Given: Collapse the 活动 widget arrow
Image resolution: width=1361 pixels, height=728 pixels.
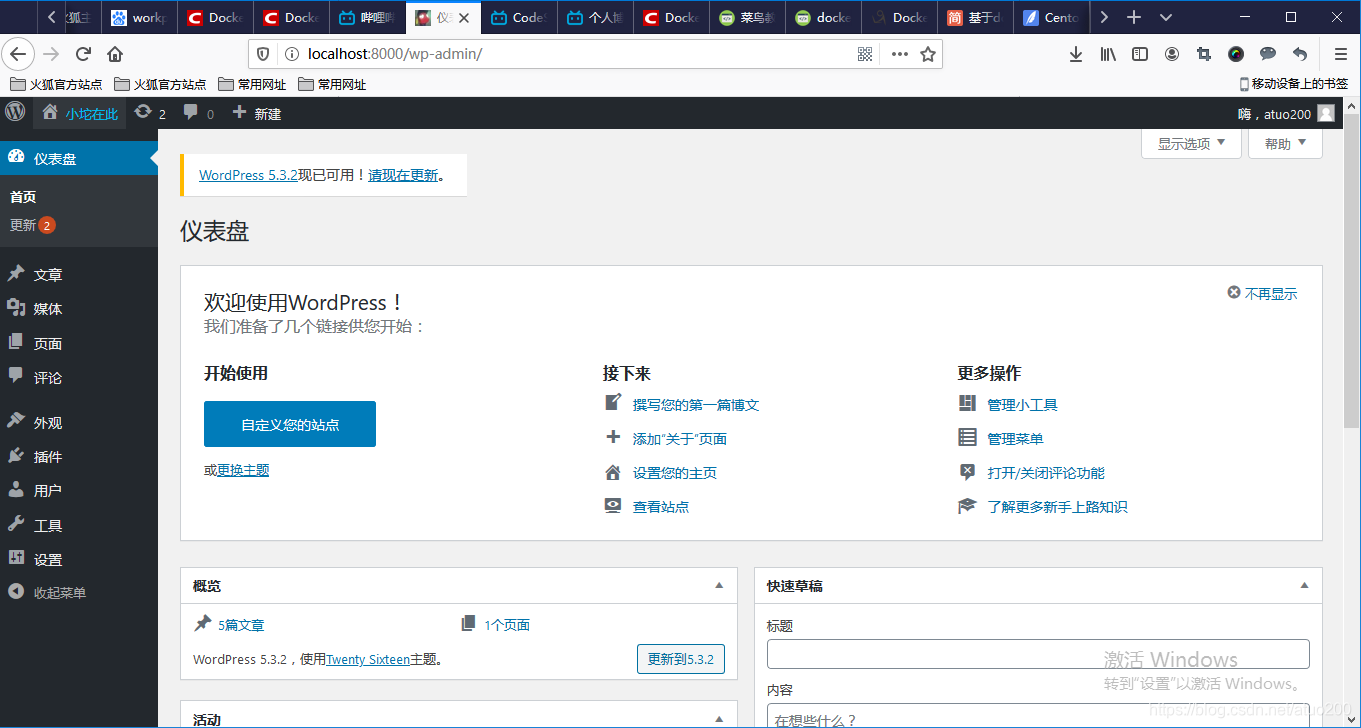Looking at the screenshot, I should (719, 719).
